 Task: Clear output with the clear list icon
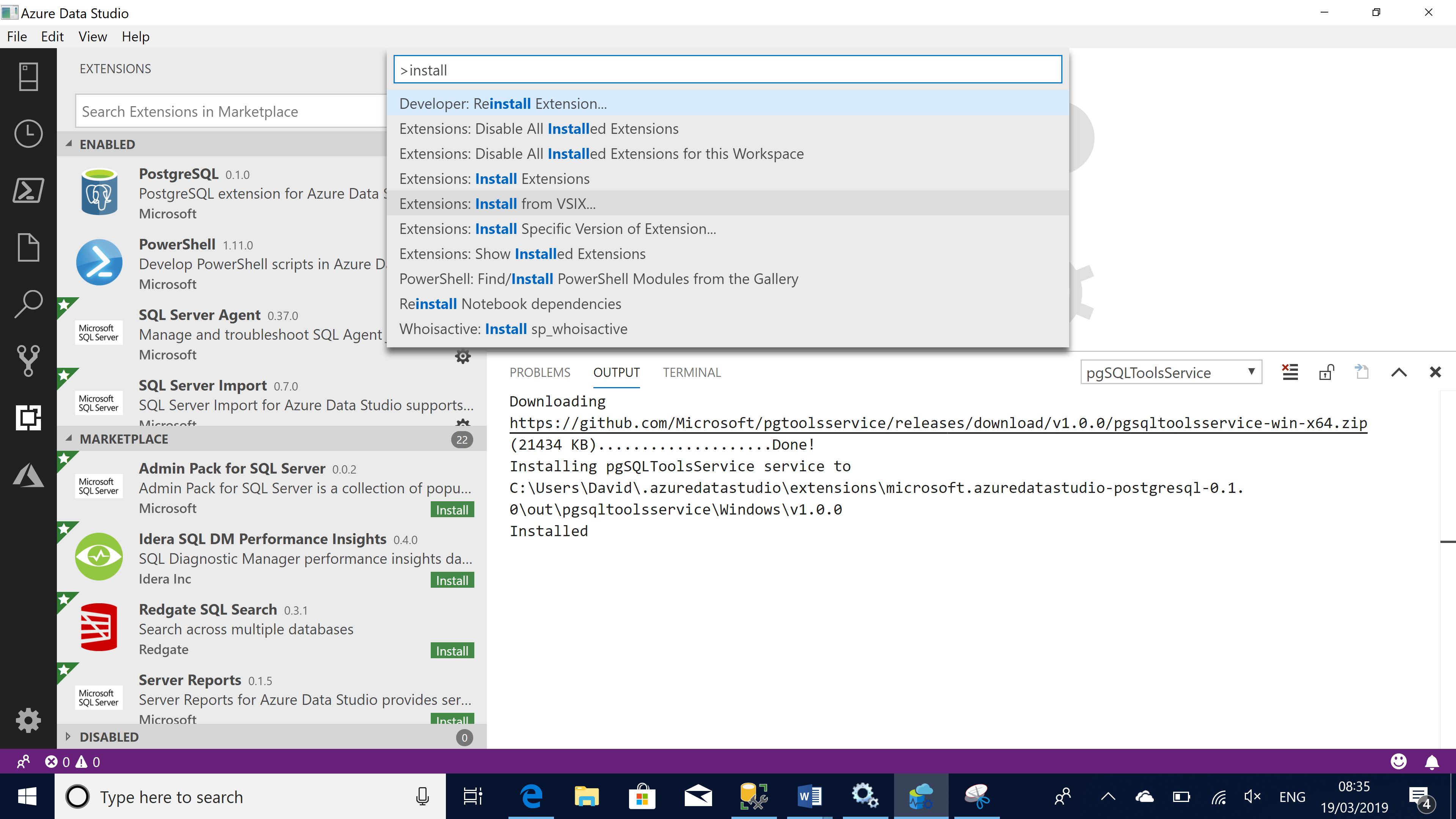coord(1290,372)
